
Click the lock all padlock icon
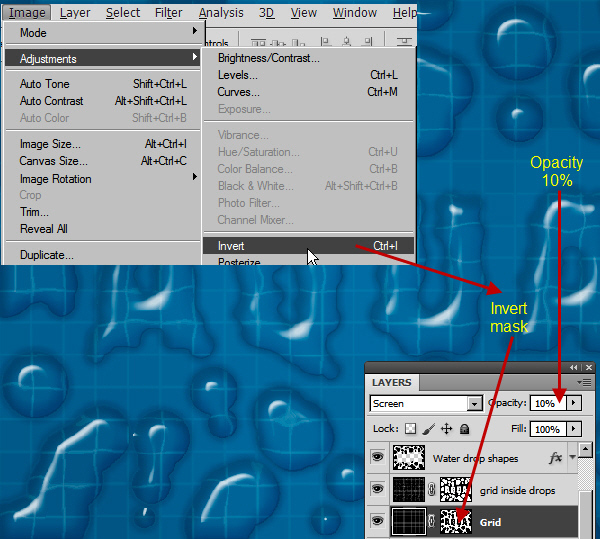[x=465, y=429]
